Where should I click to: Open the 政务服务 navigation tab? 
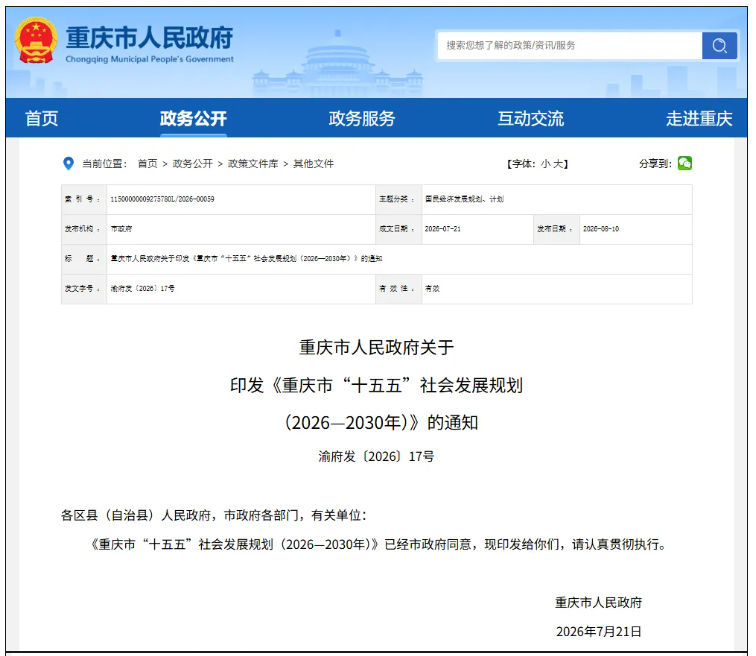pos(362,119)
